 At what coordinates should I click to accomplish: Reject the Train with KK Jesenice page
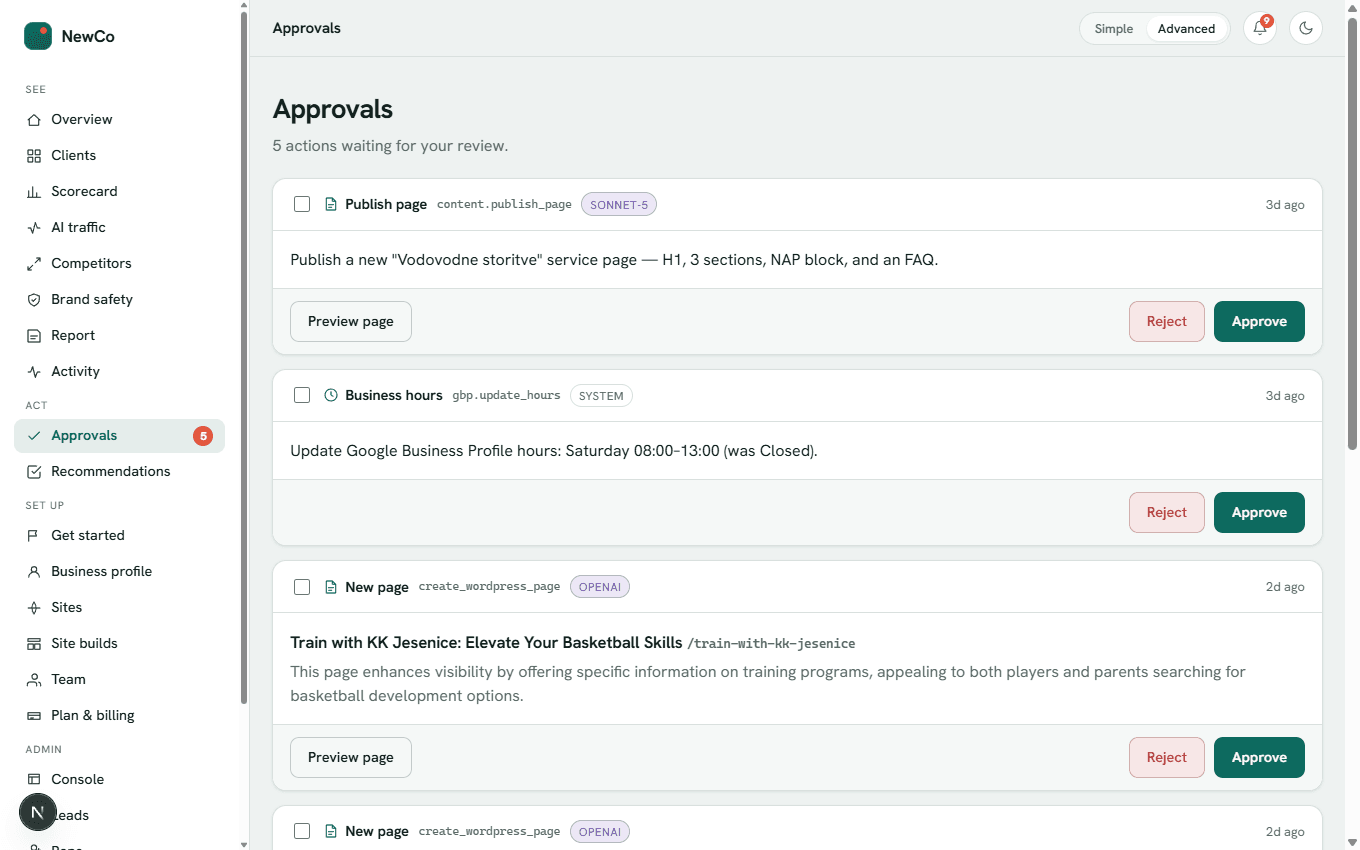coord(1166,757)
